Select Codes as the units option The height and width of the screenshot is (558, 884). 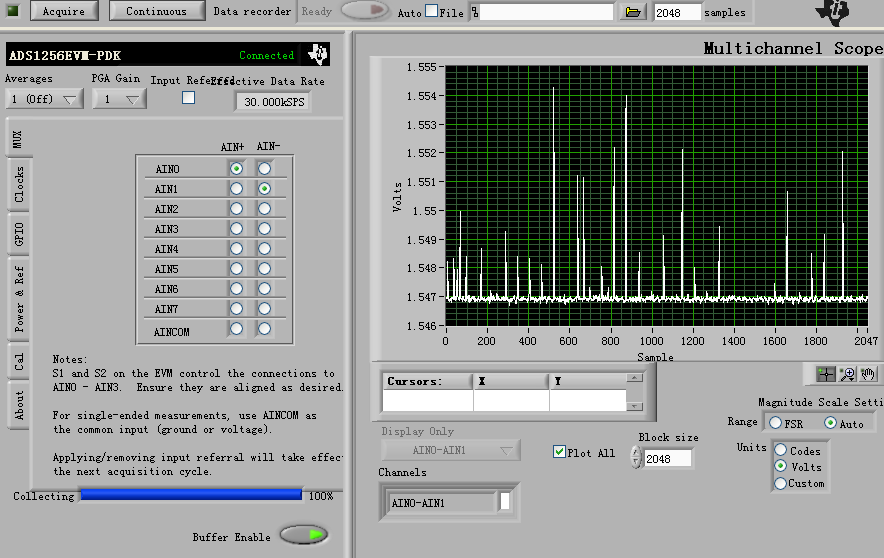click(x=782, y=451)
